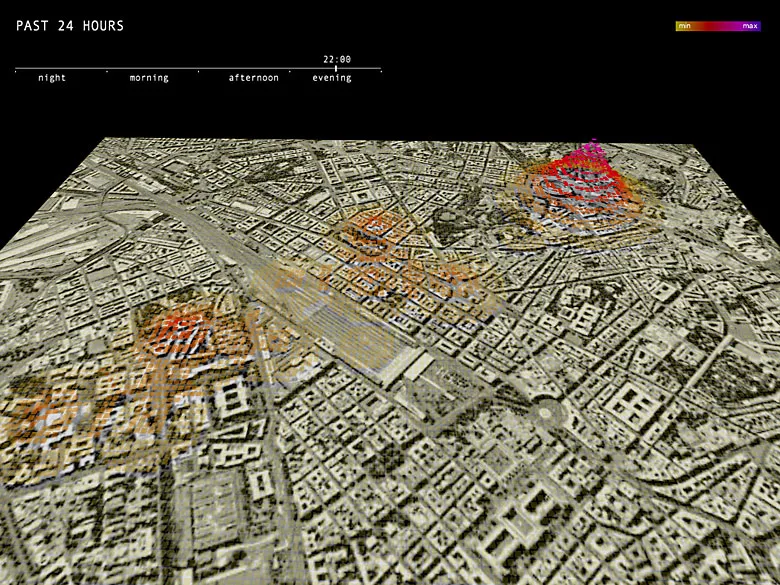Click the min end of color legend
The image size is (780, 585).
pos(685,26)
